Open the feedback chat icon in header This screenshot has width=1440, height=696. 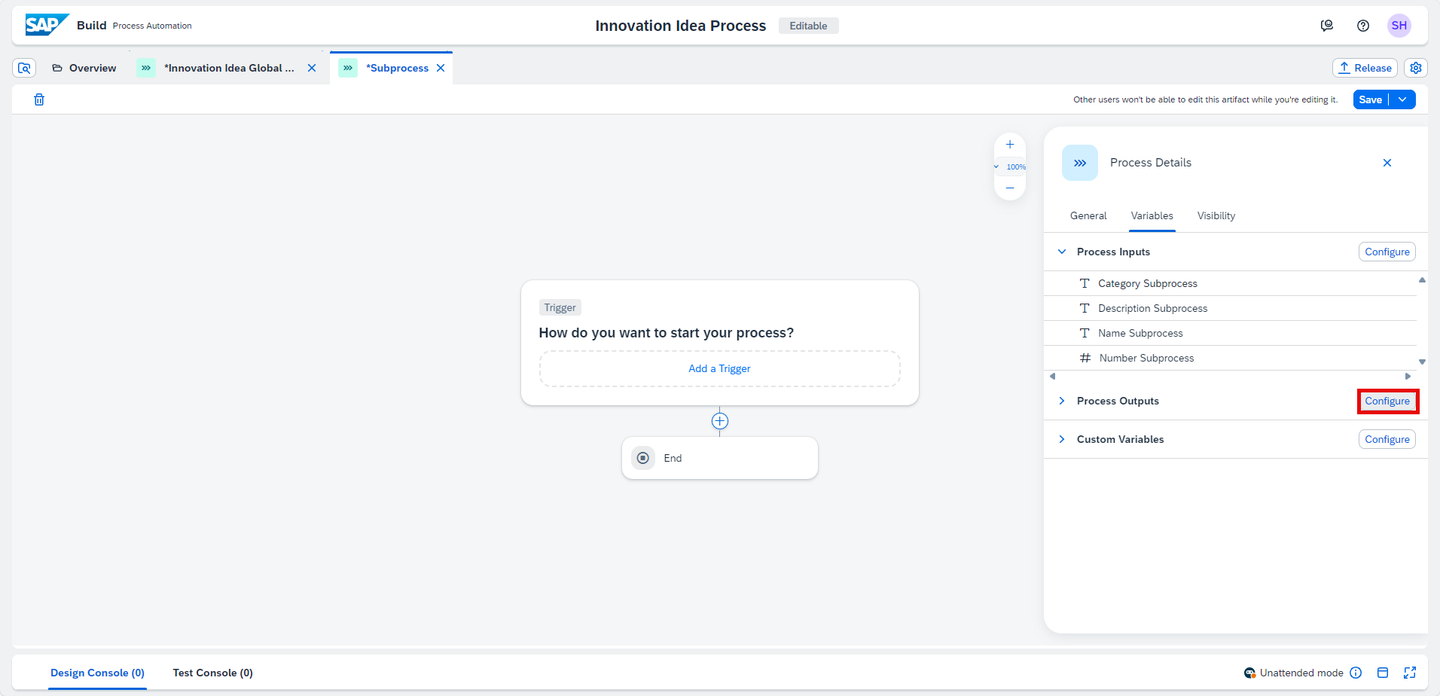point(1327,26)
